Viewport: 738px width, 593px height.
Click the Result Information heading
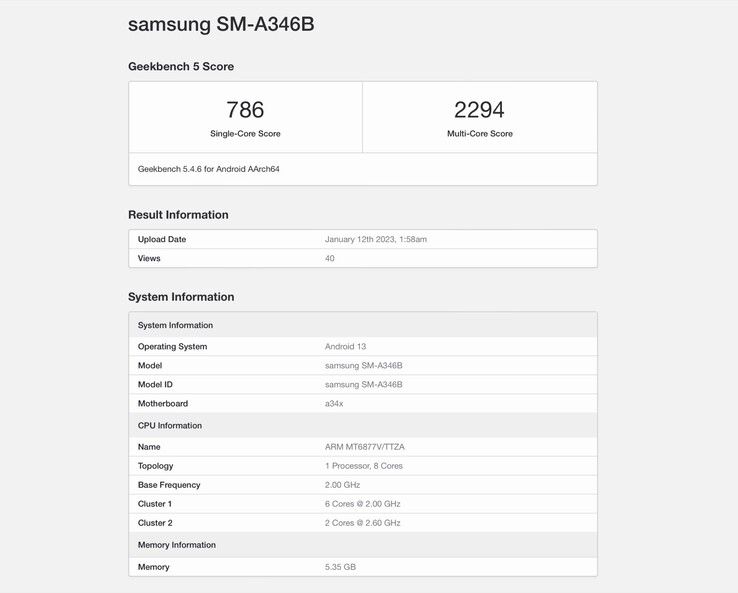(178, 215)
